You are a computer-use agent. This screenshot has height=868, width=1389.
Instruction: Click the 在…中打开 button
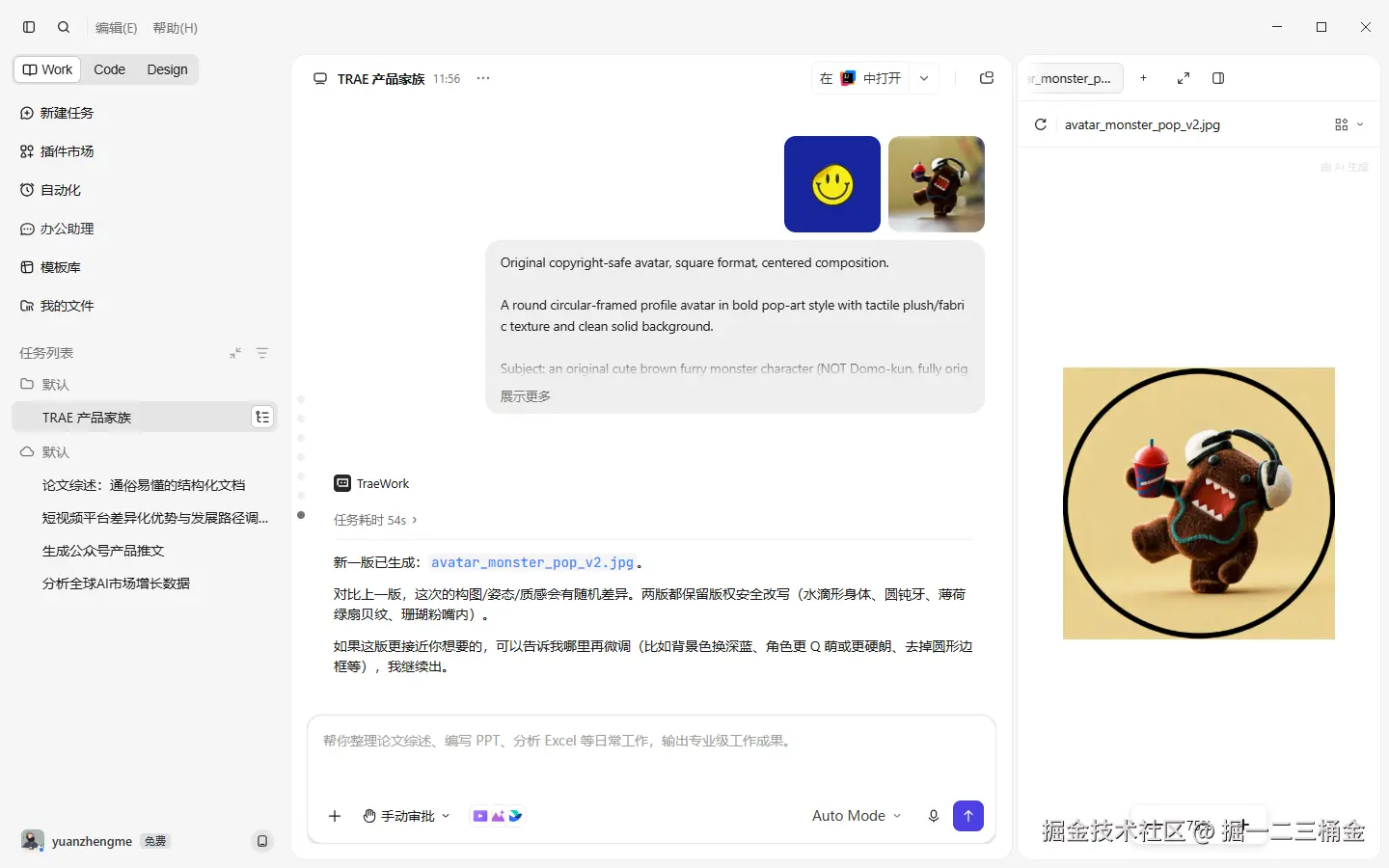pos(859,78)
